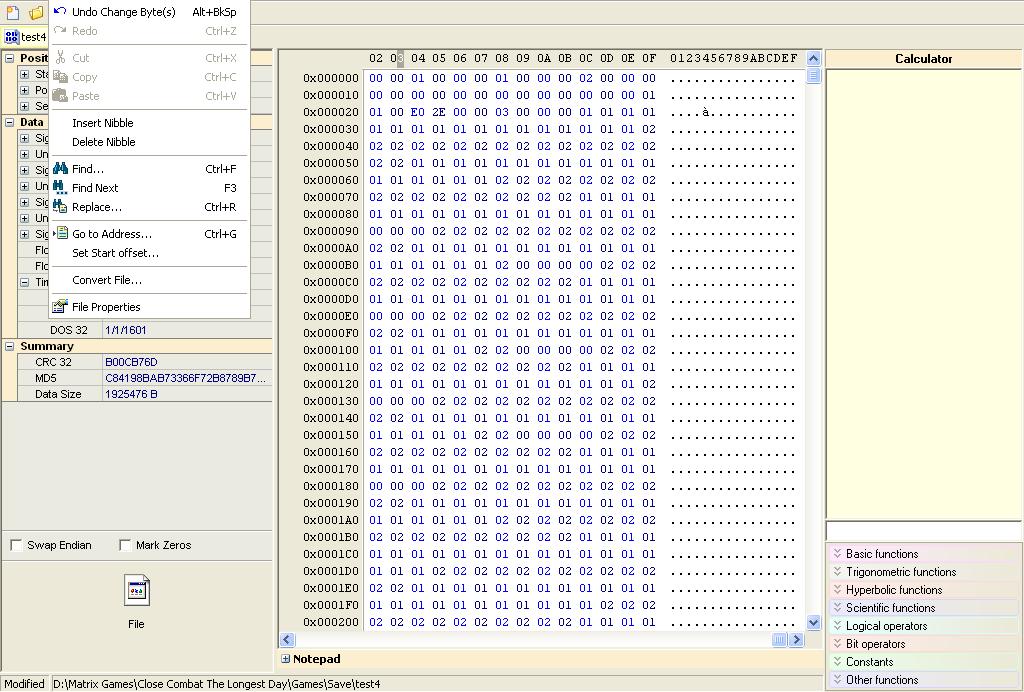
Task: Expand Basic functions in Calculator
Action: click(924, 554)
